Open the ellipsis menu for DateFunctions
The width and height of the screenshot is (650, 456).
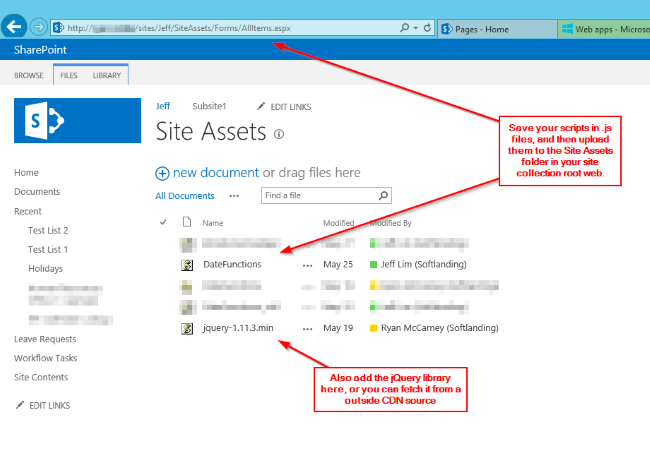pyautogui.click(x=307, y=265)
